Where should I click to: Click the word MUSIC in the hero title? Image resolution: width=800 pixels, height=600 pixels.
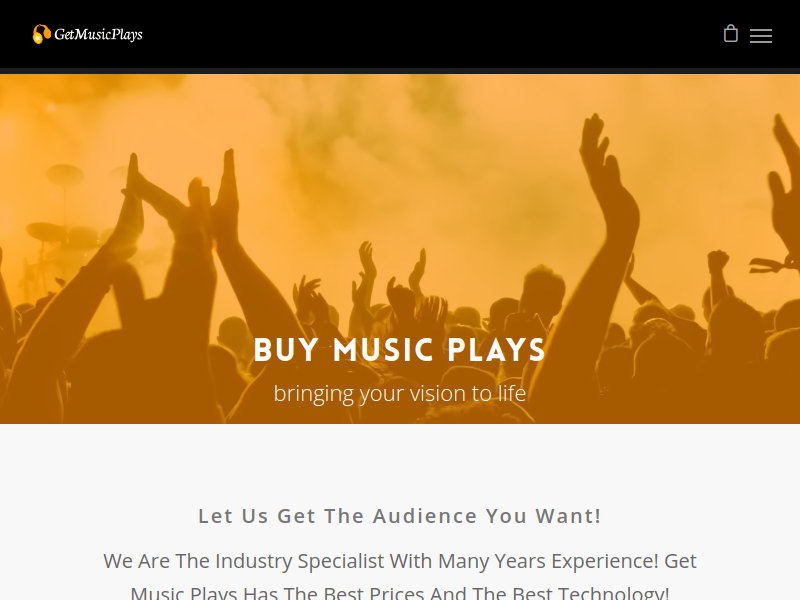pos(384,350)
